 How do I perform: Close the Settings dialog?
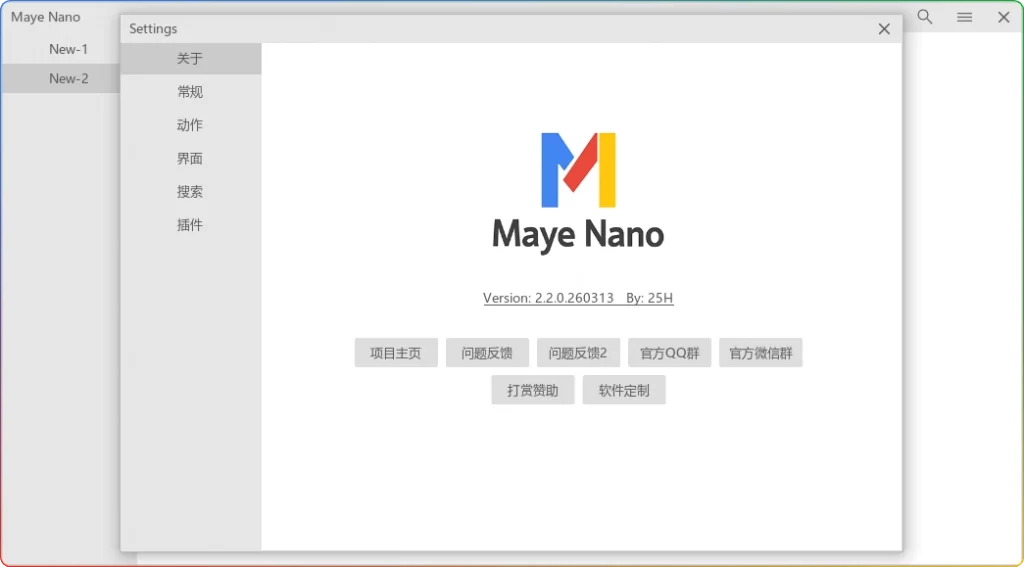pyautogui.click(x=884, y=29)
